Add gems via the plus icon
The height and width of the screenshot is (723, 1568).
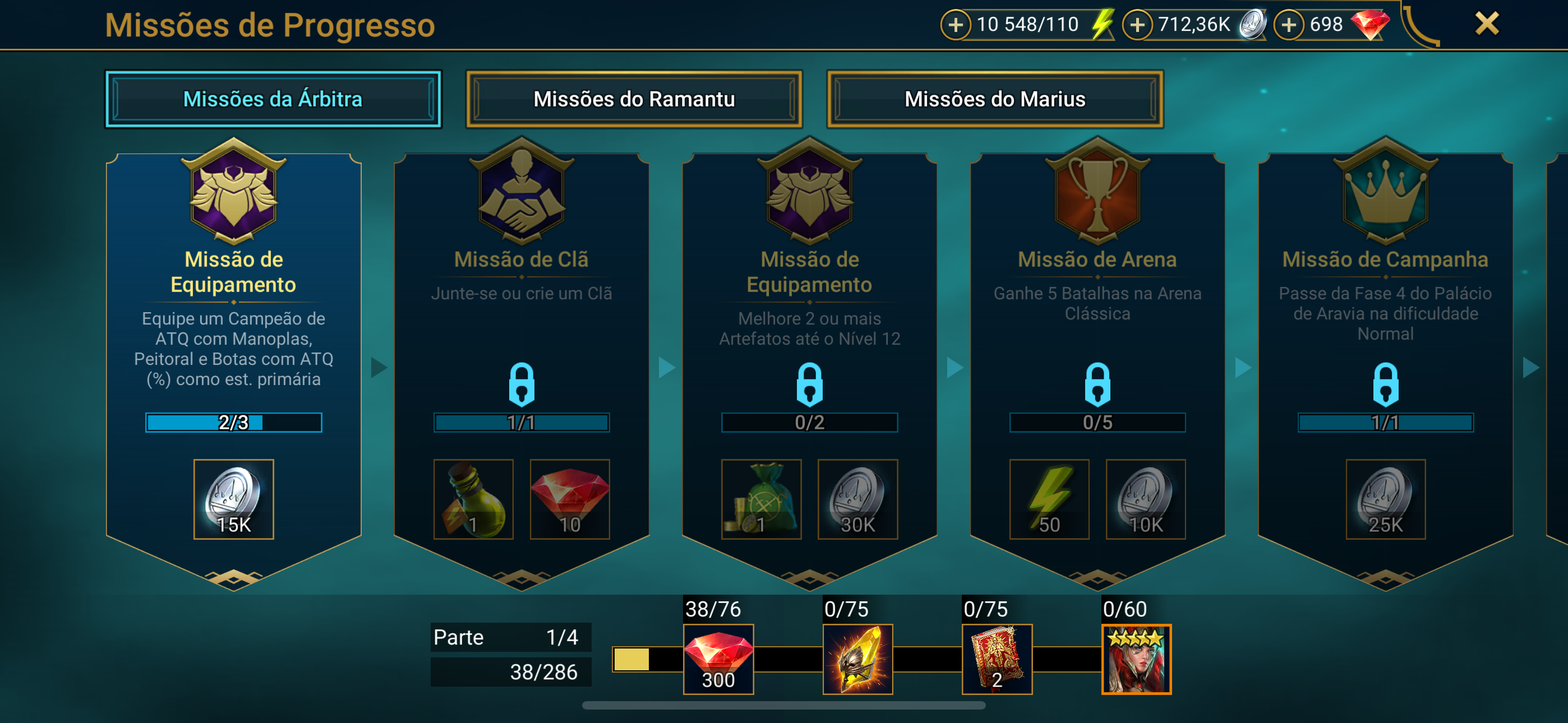click(x=1289, y=25)
